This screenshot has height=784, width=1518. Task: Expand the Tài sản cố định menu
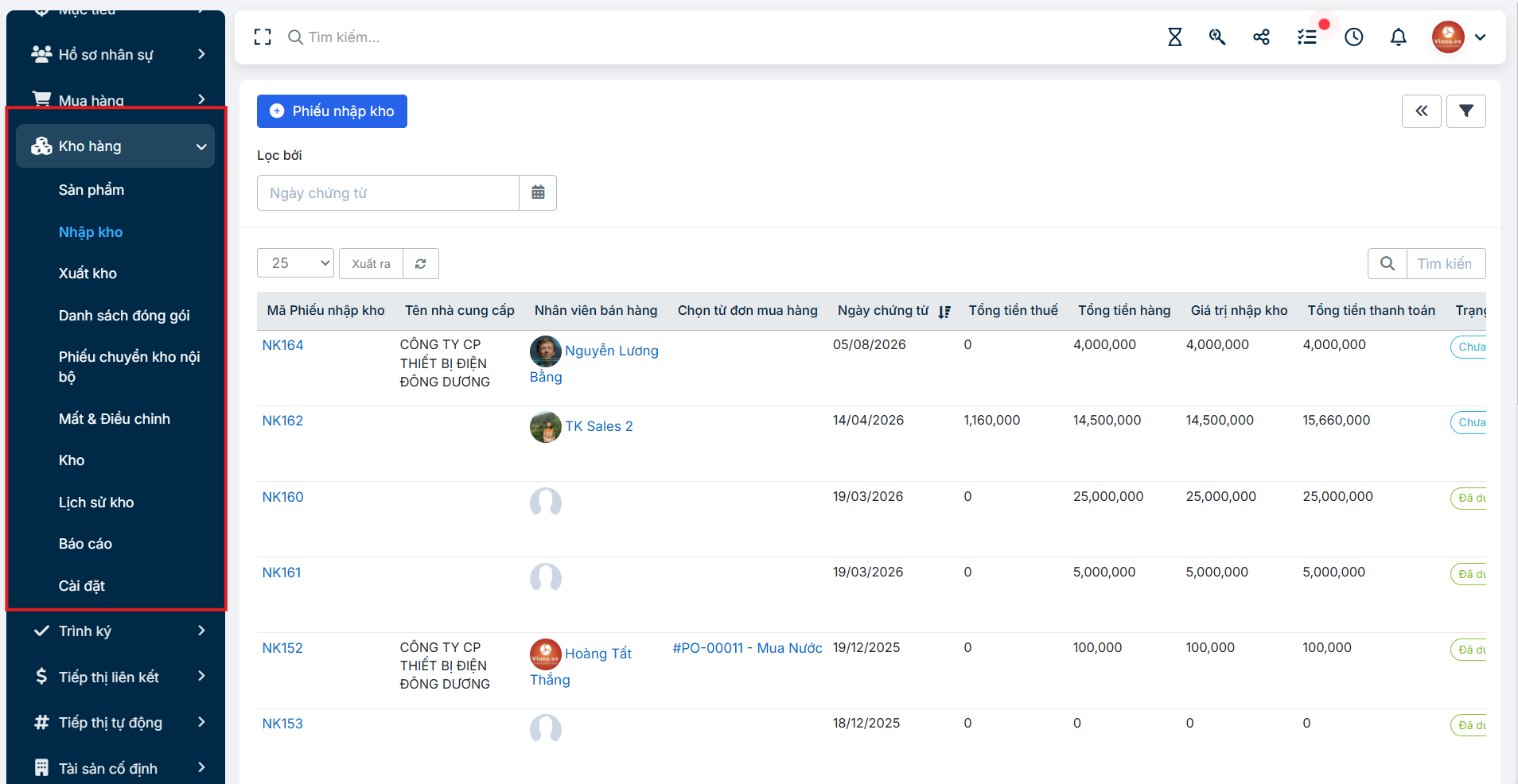click(x=115, y=768)
